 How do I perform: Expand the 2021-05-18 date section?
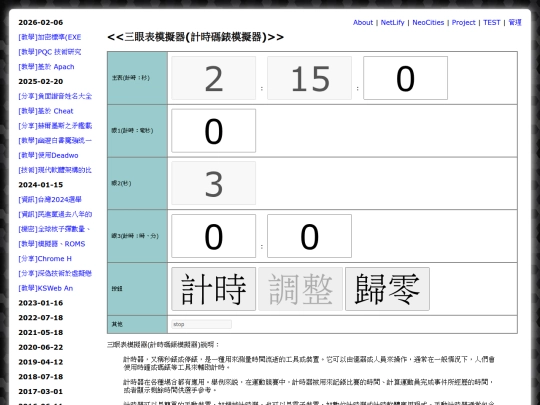(x=41, y=333)
